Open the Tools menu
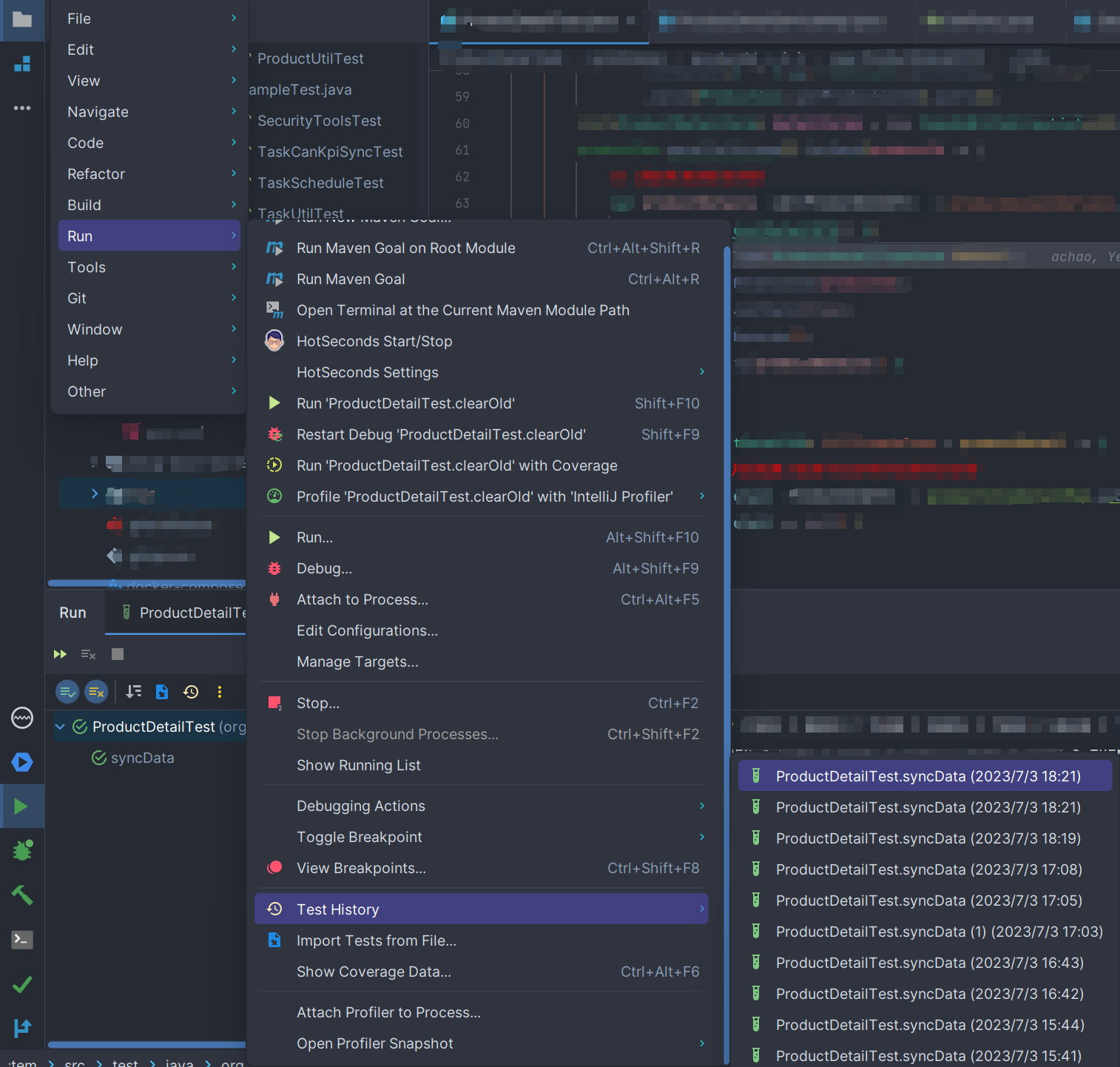Image resolution: width=1120 pixels, height=1067 pixels. click(87, 267)
